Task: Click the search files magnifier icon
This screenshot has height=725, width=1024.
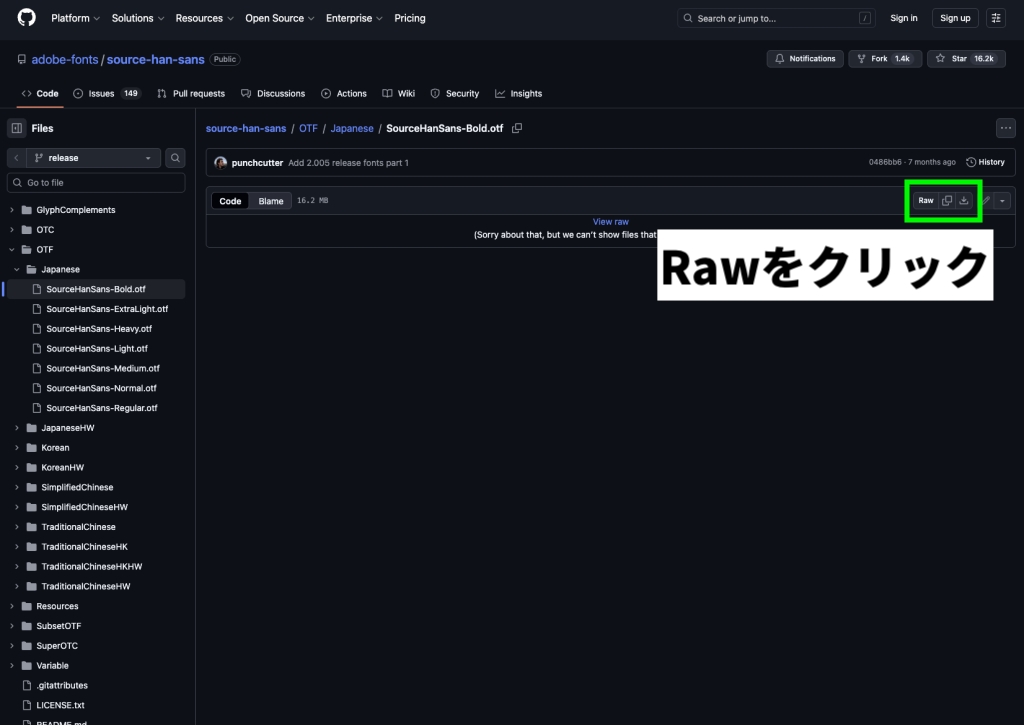Action: (175, 158)
